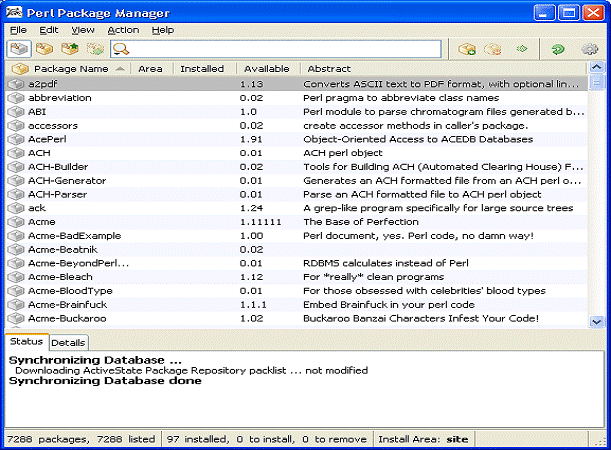Click abstract 'The Base of Perfection'
This screenshot has height=450, width=611.
click(x=361, y=222)
